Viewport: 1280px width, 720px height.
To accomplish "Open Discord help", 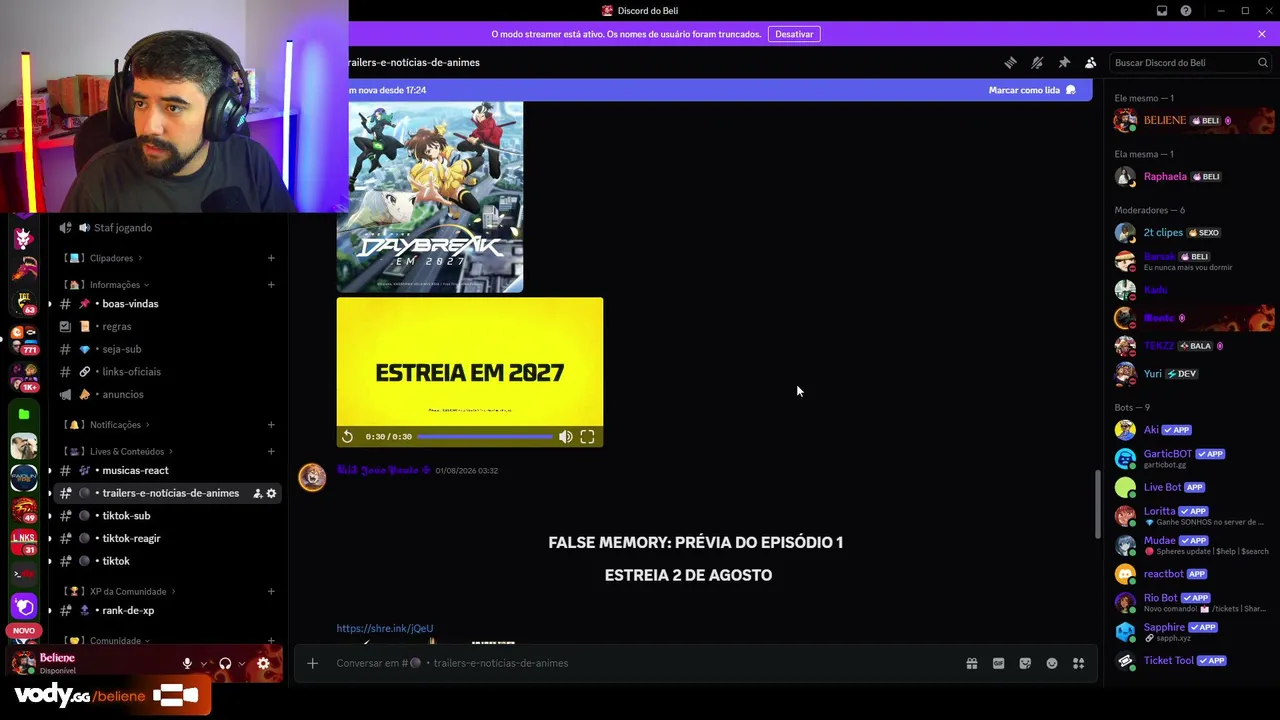I will tap(1186, 11).
